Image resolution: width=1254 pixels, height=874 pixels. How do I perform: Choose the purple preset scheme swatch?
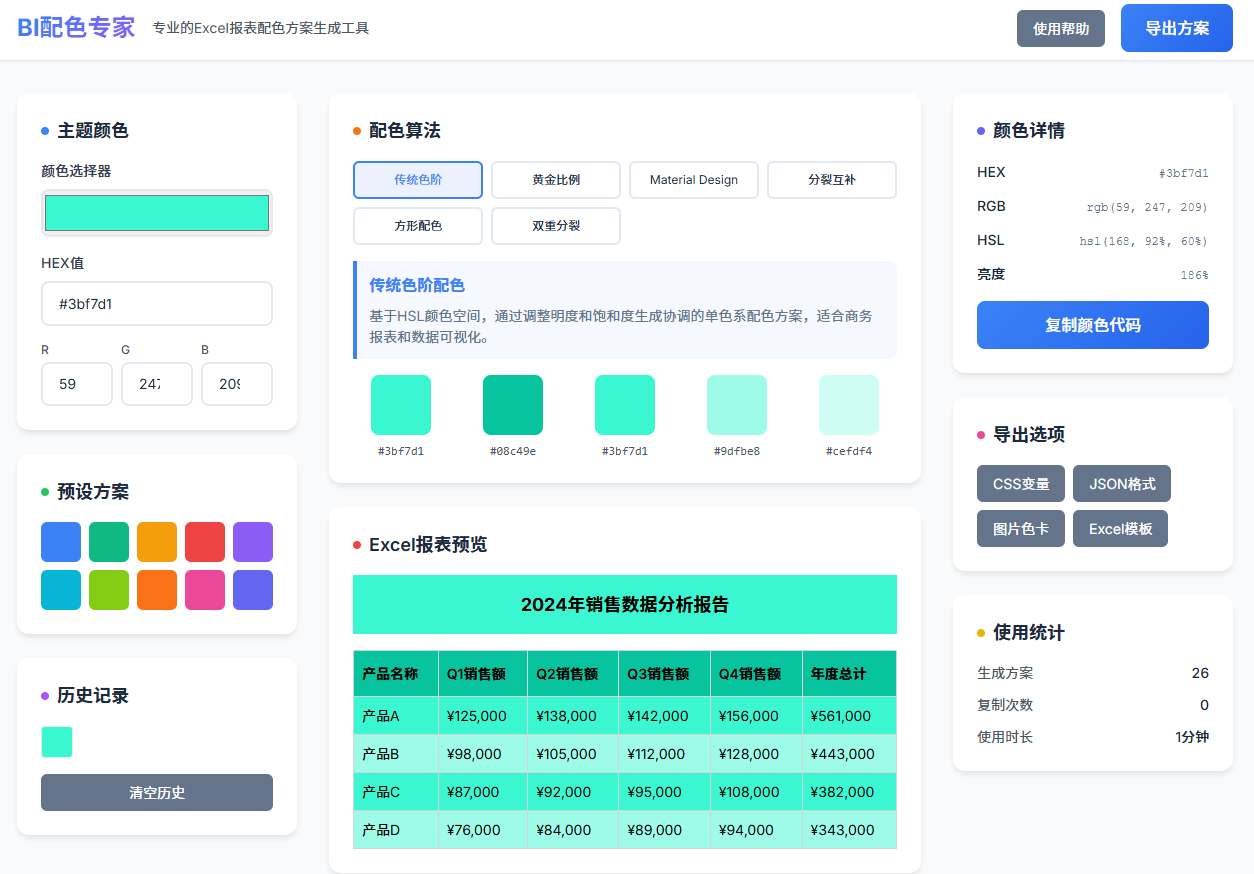point(253,542)
